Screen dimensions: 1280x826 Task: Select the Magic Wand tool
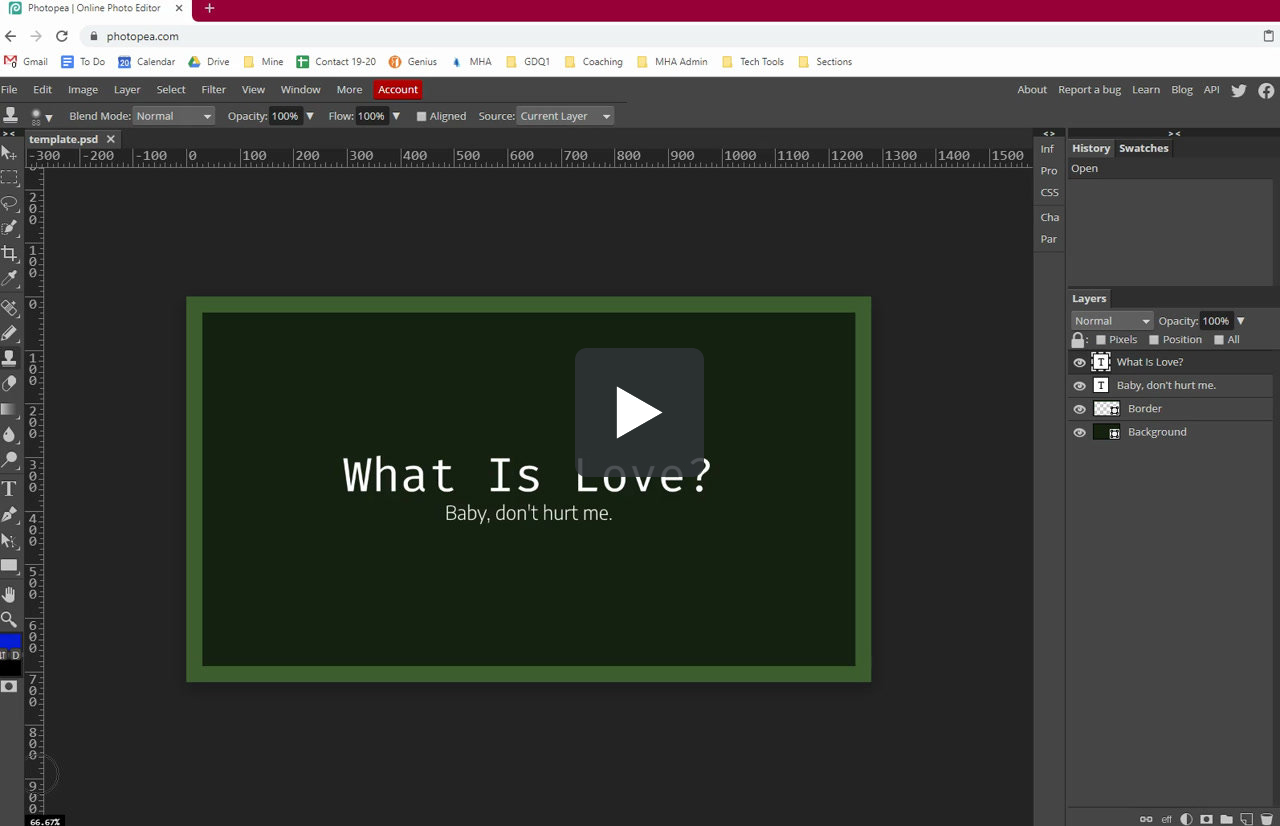[x=9, y=228]
